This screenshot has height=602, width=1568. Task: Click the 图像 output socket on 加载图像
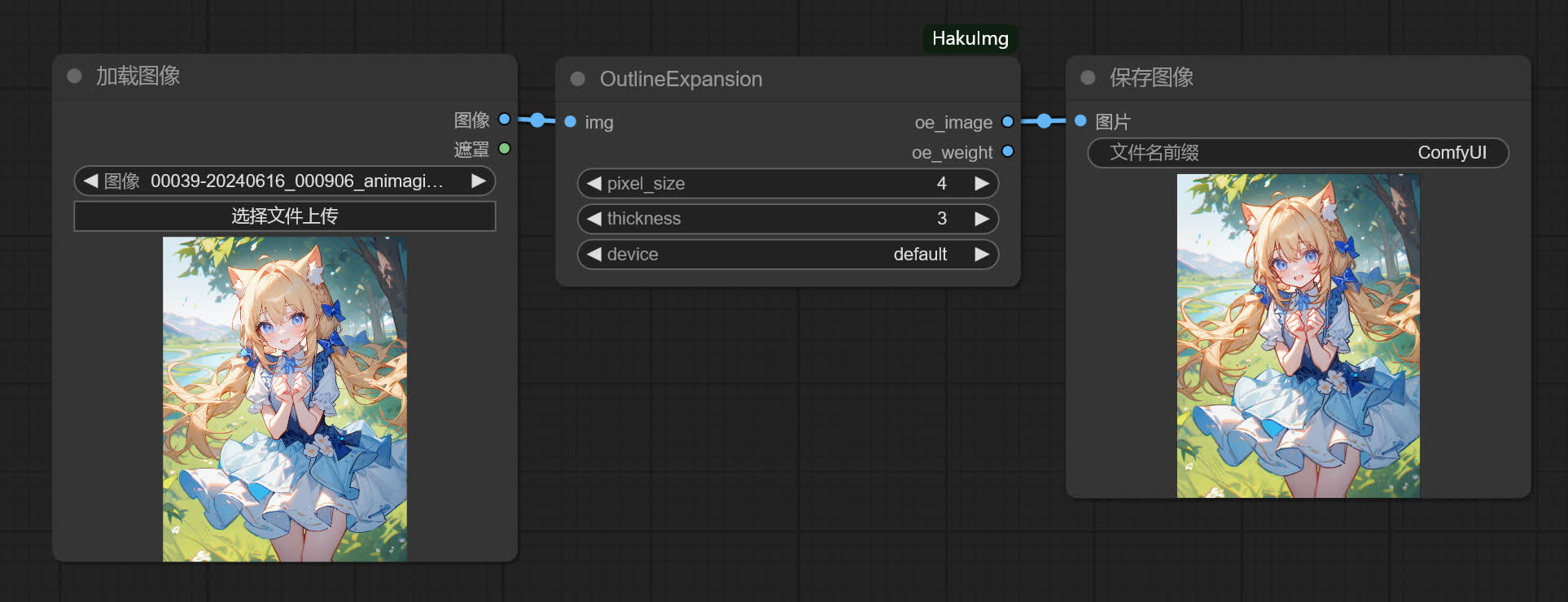click(x=505, y=119)
